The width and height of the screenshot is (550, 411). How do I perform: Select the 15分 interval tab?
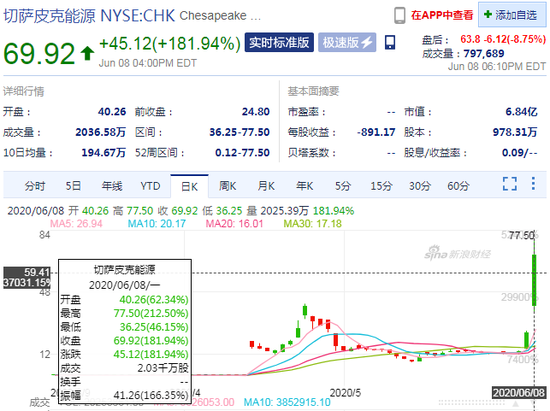[381, 186]
